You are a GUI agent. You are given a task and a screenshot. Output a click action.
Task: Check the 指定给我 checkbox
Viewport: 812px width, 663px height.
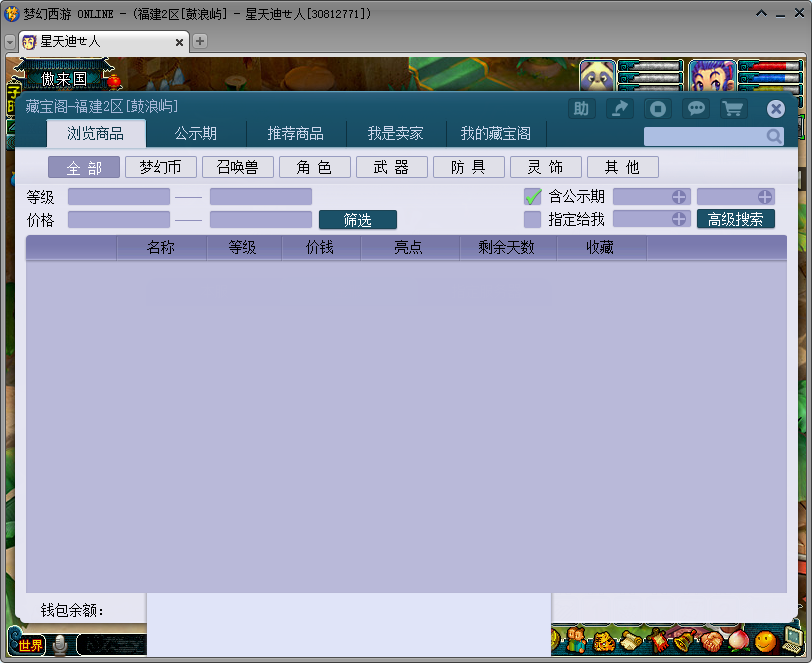click(532, 219)
